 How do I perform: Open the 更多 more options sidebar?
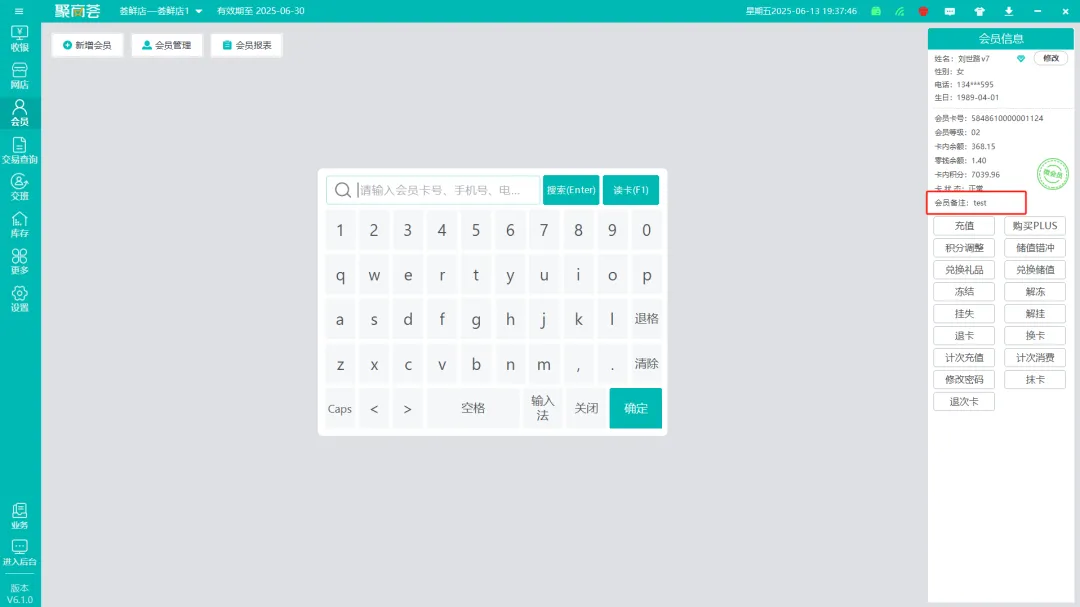click(x=20, y=262)
